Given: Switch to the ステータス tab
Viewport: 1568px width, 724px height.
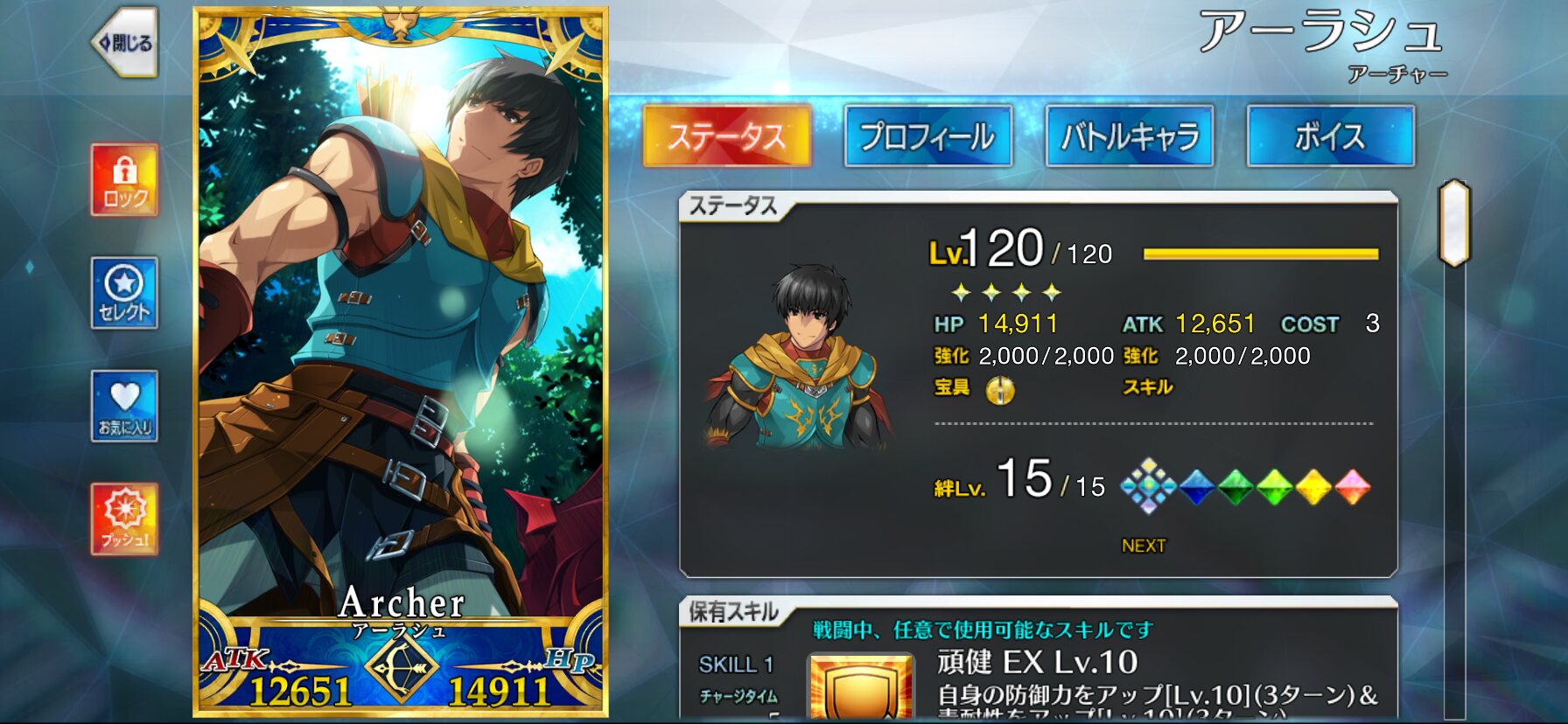Looking at the screenshot, I should 726,136.
